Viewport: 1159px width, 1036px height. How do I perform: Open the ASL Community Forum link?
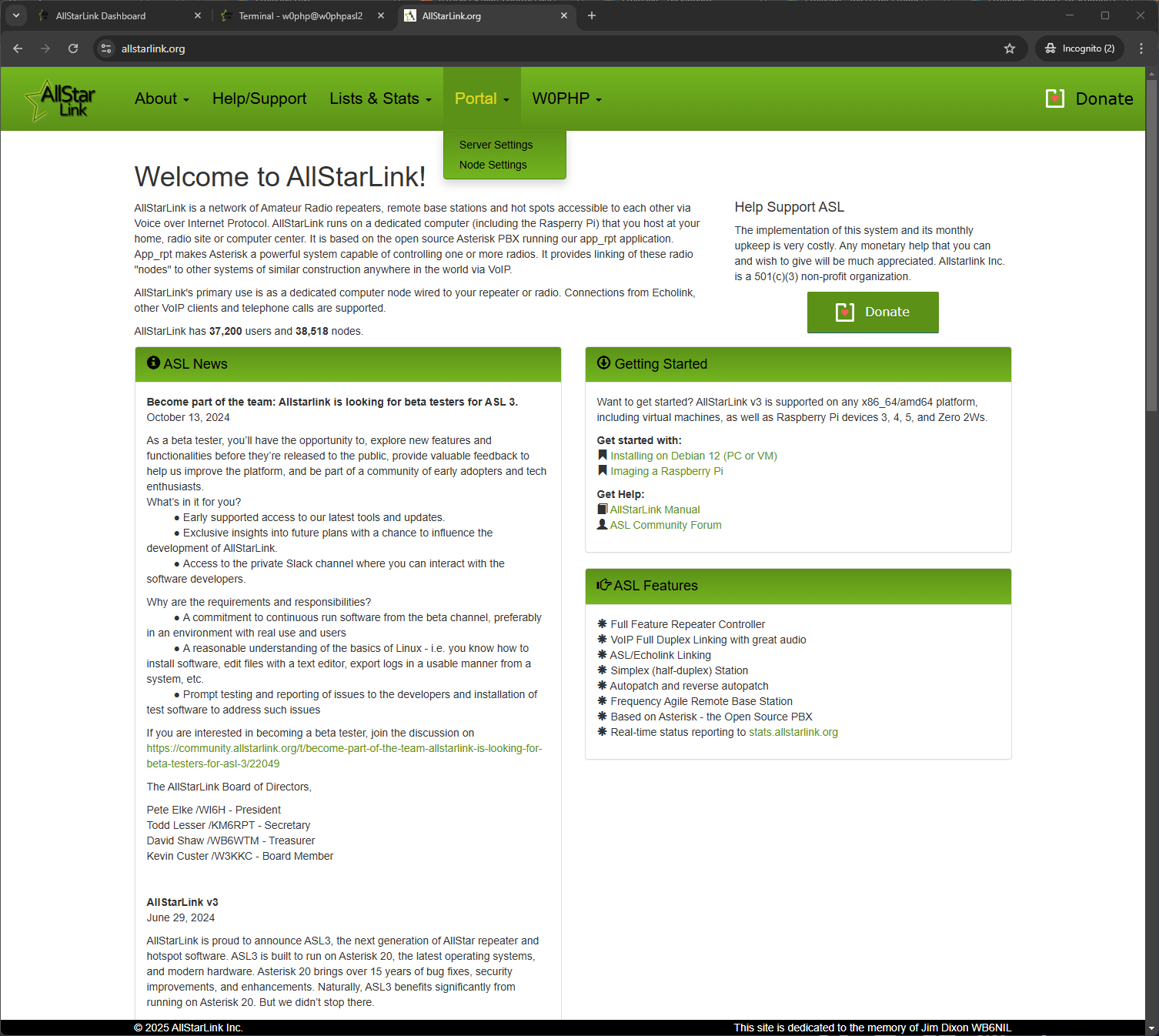coord(666,525)
